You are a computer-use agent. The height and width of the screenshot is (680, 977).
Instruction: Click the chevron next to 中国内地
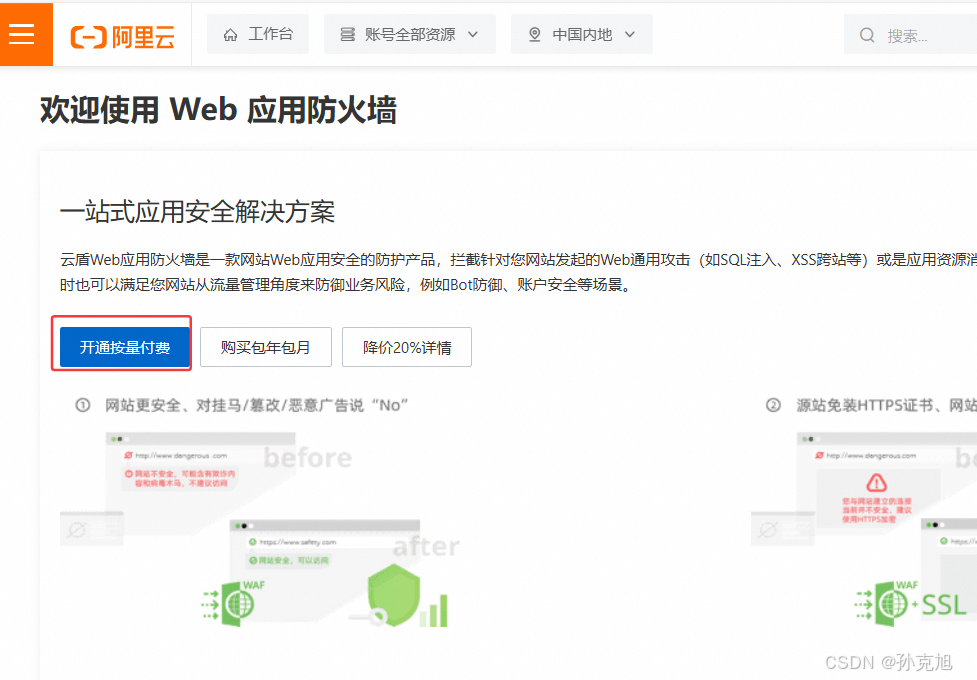(630, 35)
